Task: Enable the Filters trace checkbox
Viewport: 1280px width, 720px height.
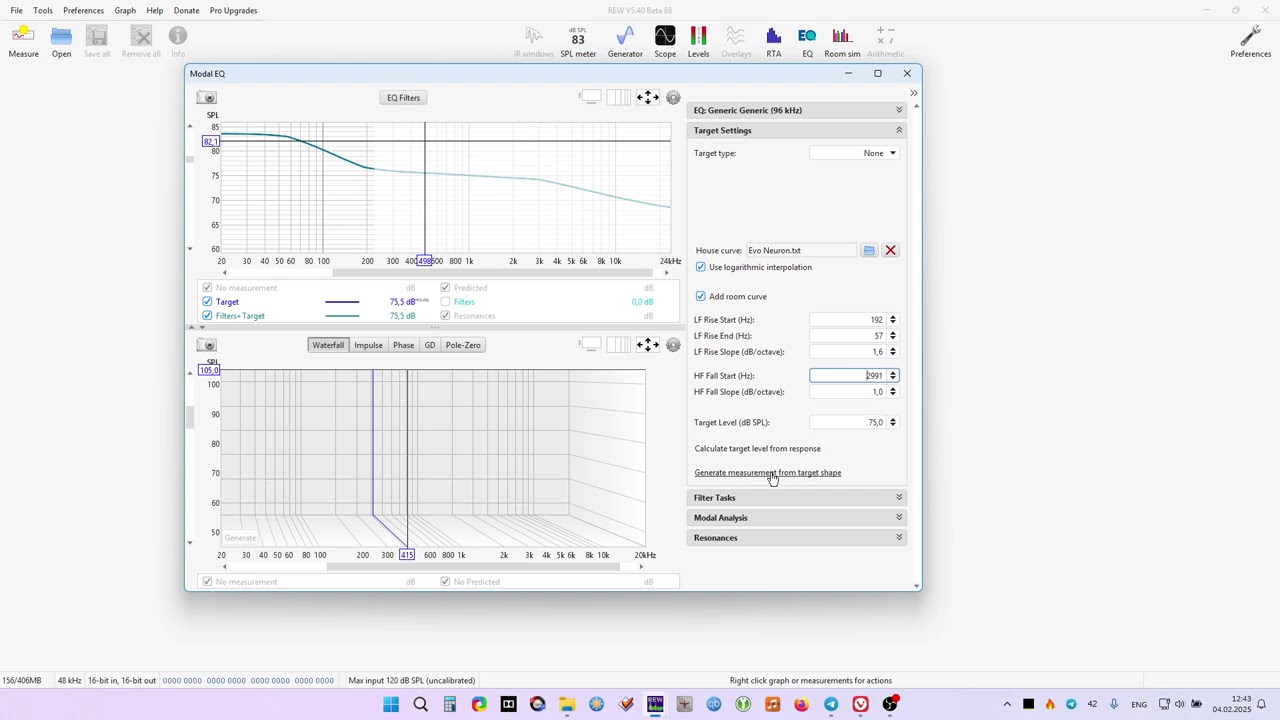Action: click(x=445, y=302)
